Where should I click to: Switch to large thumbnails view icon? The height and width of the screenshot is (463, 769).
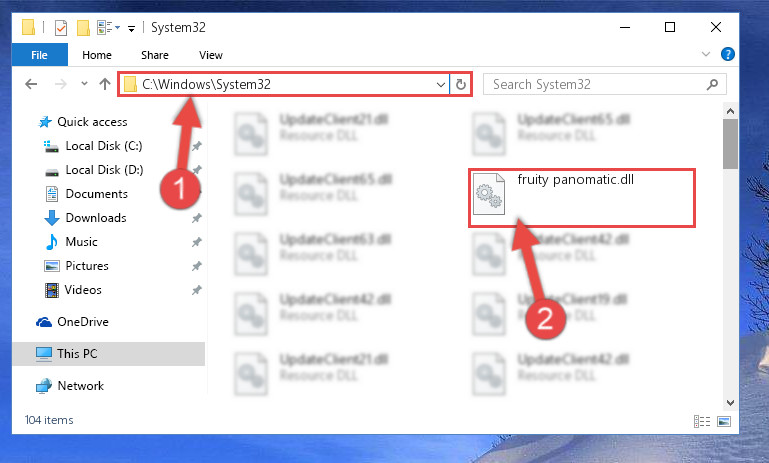coord(724,421)
